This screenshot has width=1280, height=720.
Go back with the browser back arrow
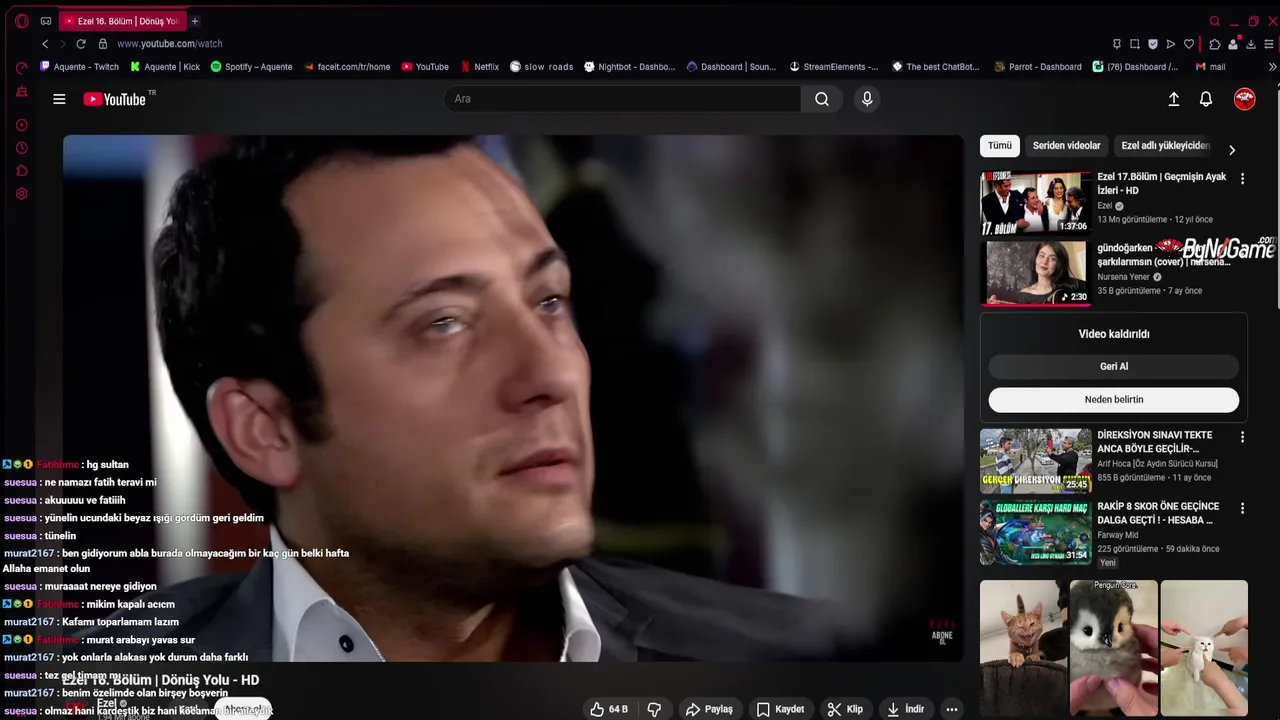45,44
